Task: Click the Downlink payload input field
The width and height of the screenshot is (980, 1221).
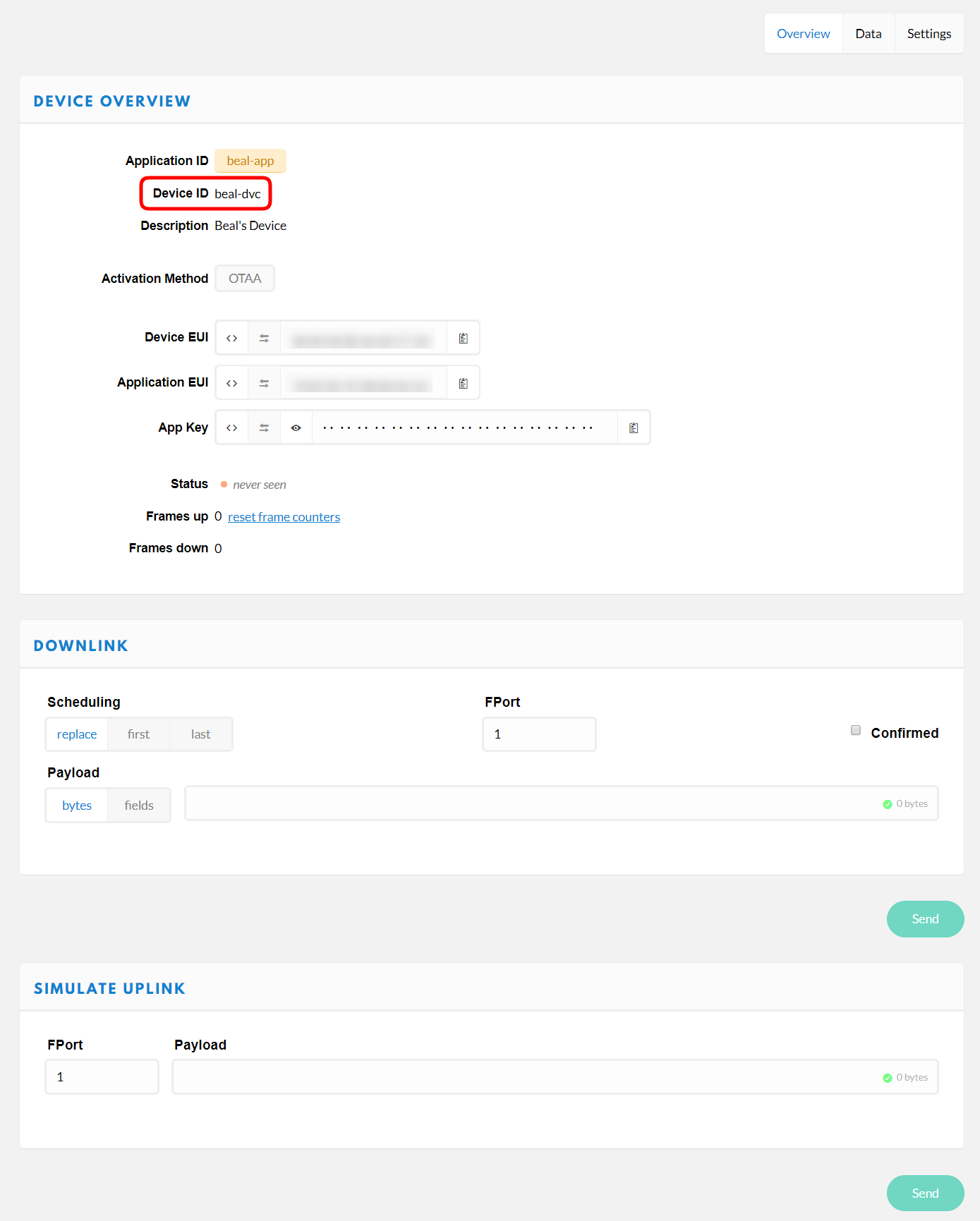Action: point(529,804)
